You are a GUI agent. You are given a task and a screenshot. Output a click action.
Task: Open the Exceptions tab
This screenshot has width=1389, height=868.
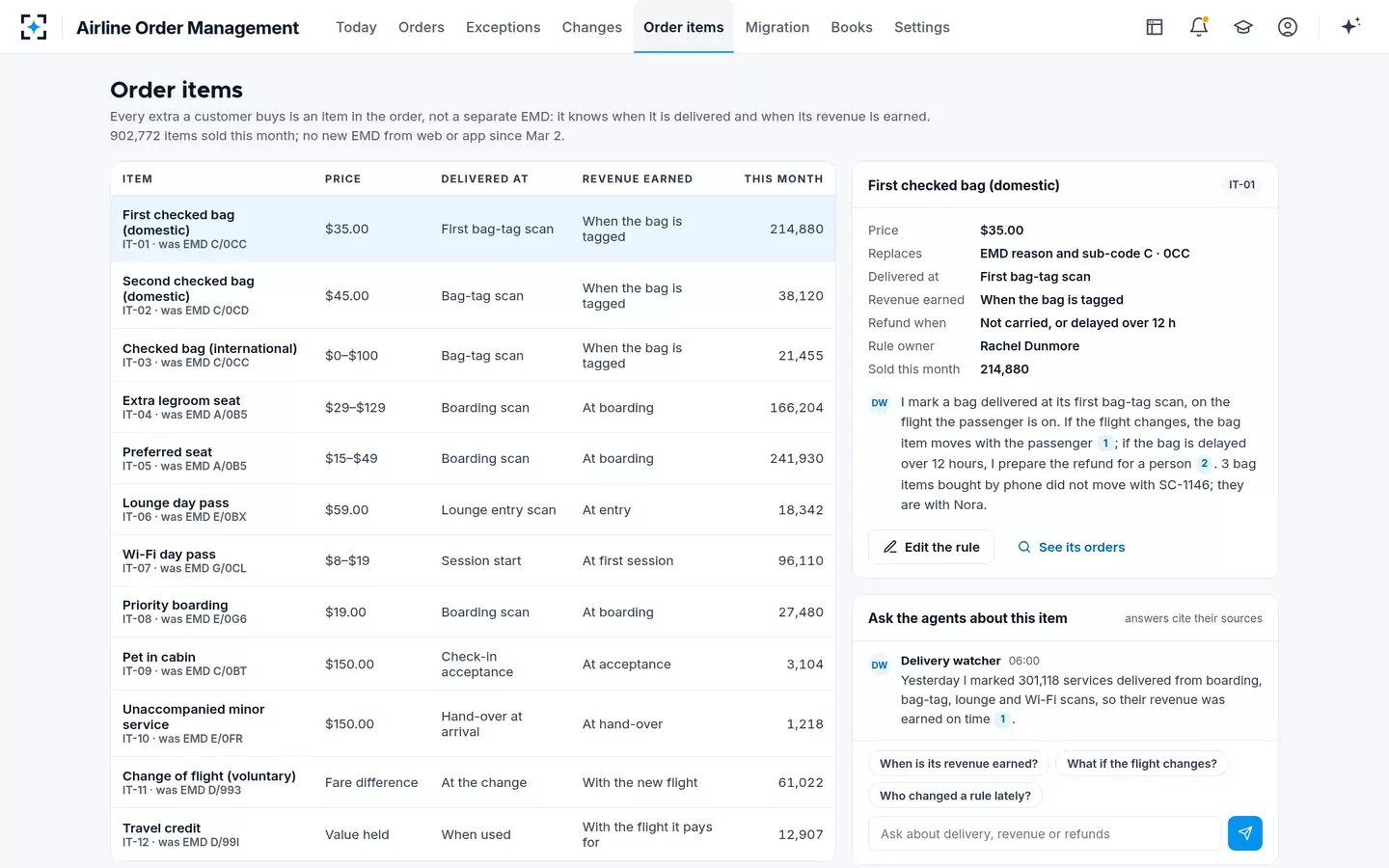[x=504, y=27]
